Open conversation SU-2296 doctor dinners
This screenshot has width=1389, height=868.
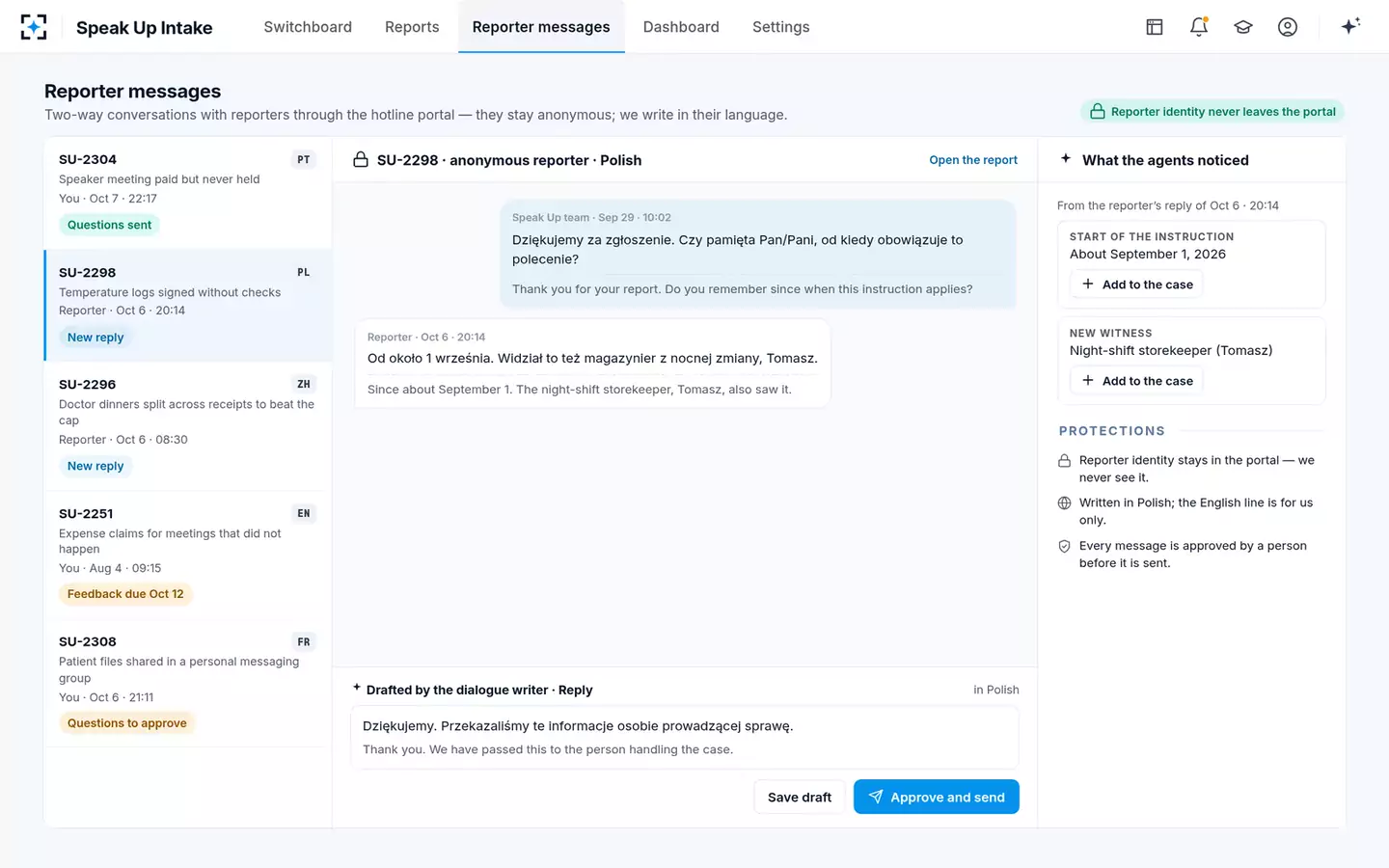point(188,426)
